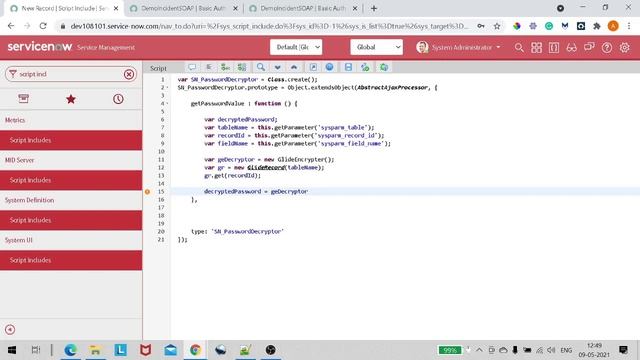The height and width of the screenshot is (360, 640).
Task: Open script editor search magnifier
Action: (261, 67)
